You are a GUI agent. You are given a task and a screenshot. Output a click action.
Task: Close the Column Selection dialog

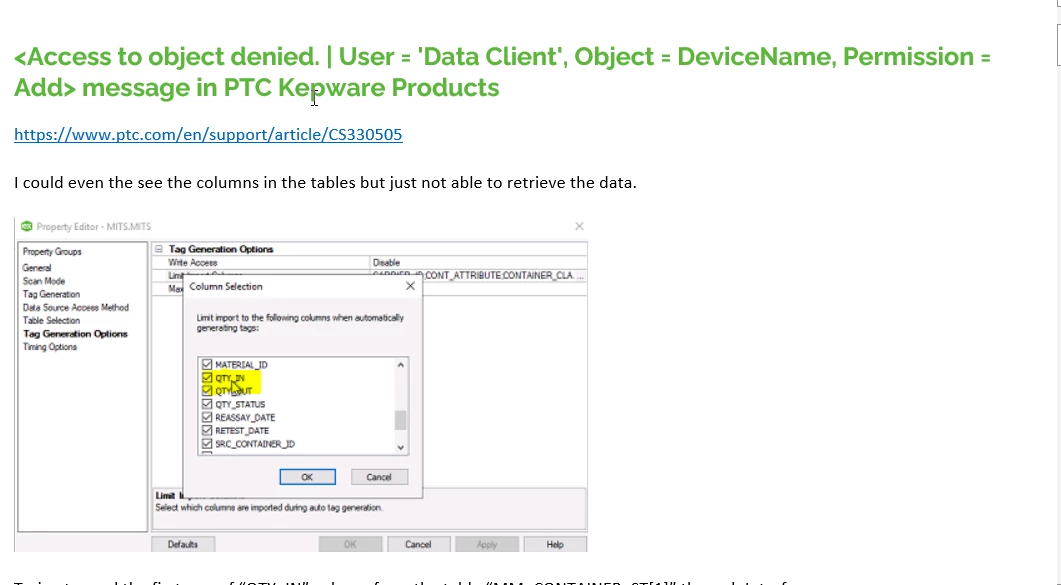coord(410,286)
